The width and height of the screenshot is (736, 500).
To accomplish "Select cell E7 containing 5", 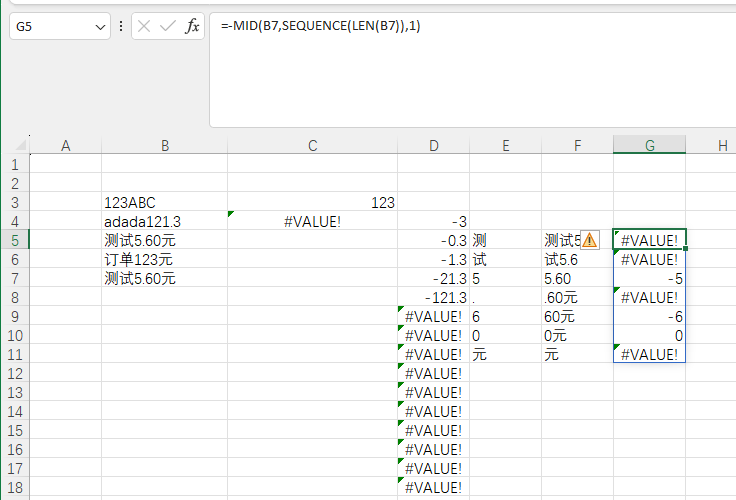I will pos(506,278).
